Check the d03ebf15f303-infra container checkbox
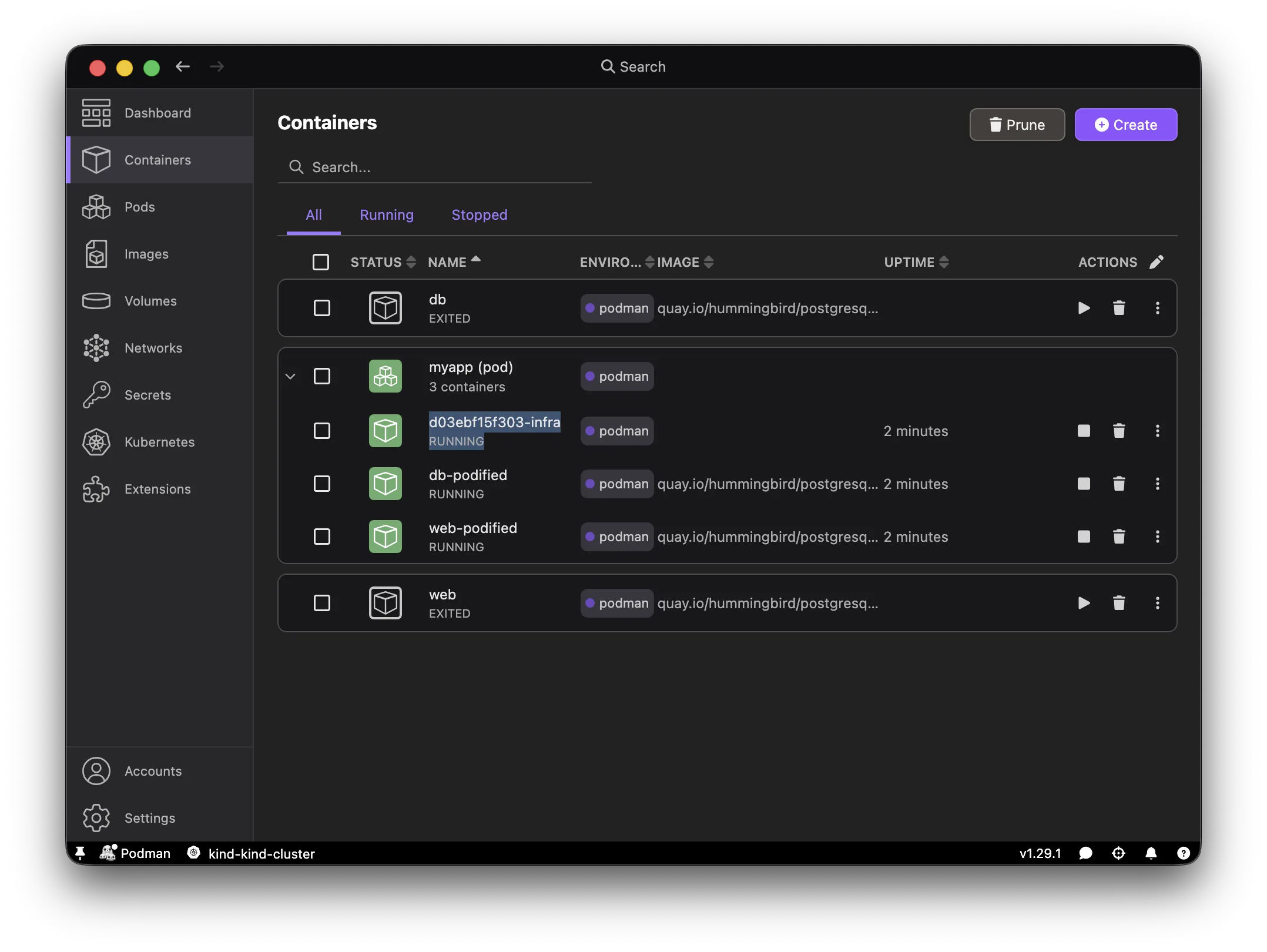The width and height of the screenshot is (1267, 952). [x=322, y=431]
